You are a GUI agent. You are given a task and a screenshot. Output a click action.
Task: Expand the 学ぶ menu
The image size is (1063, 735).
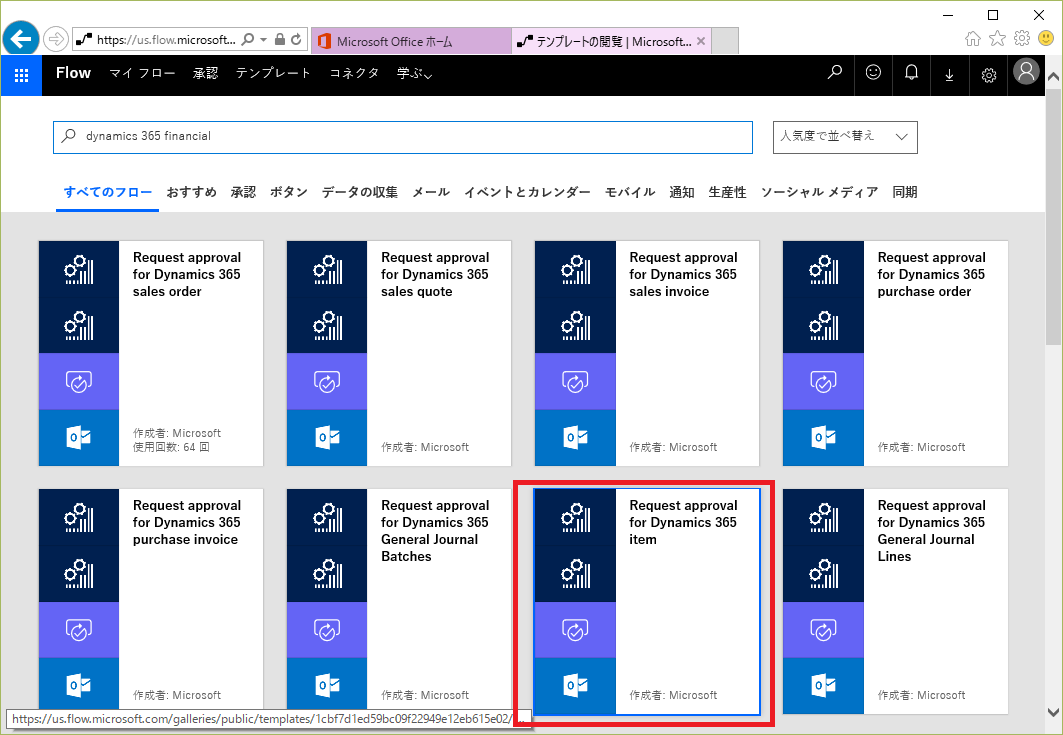(x=414, y=73)
